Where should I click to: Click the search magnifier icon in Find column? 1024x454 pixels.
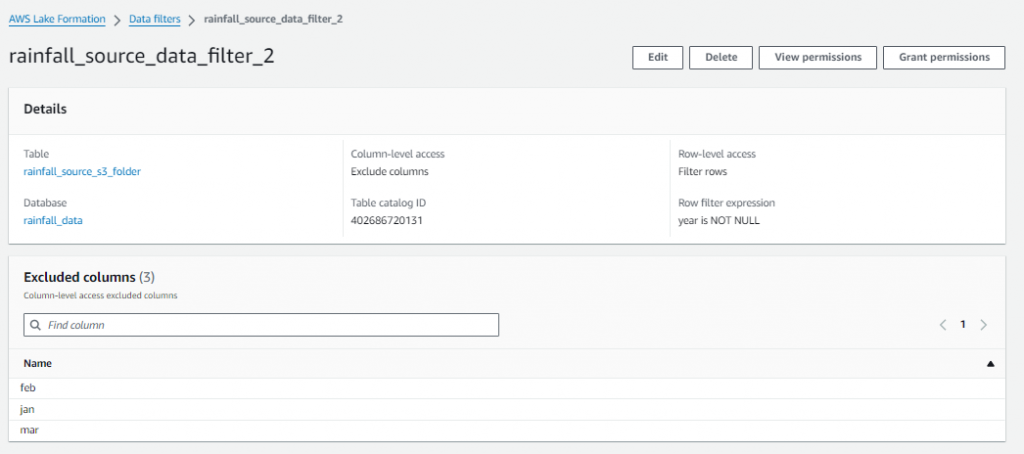(x=35, y=325)
